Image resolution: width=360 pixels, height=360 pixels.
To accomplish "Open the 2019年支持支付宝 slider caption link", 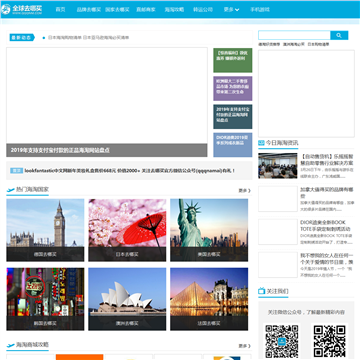I will tap(60, 150).
